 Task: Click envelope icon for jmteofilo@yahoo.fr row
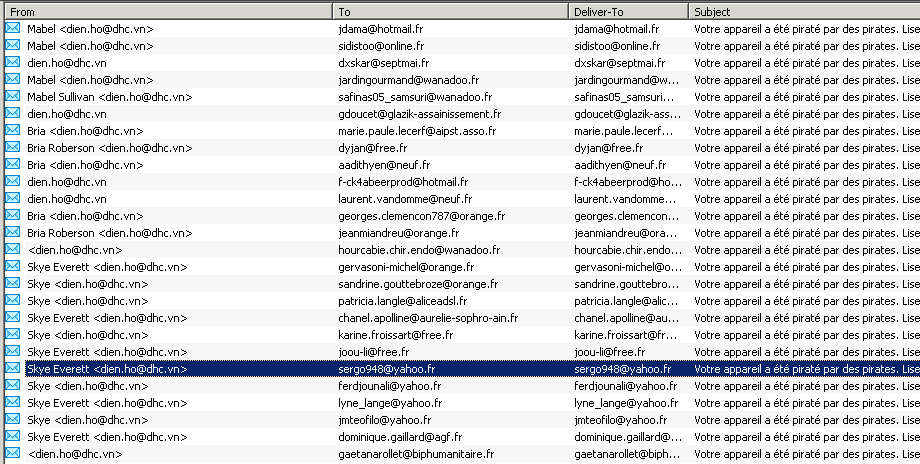(12, 419)
